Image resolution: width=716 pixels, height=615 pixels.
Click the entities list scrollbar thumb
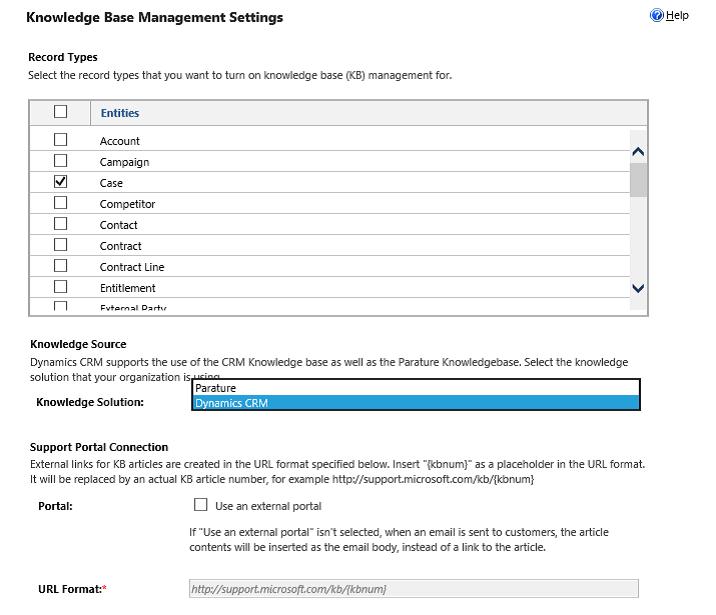point(638,180)
